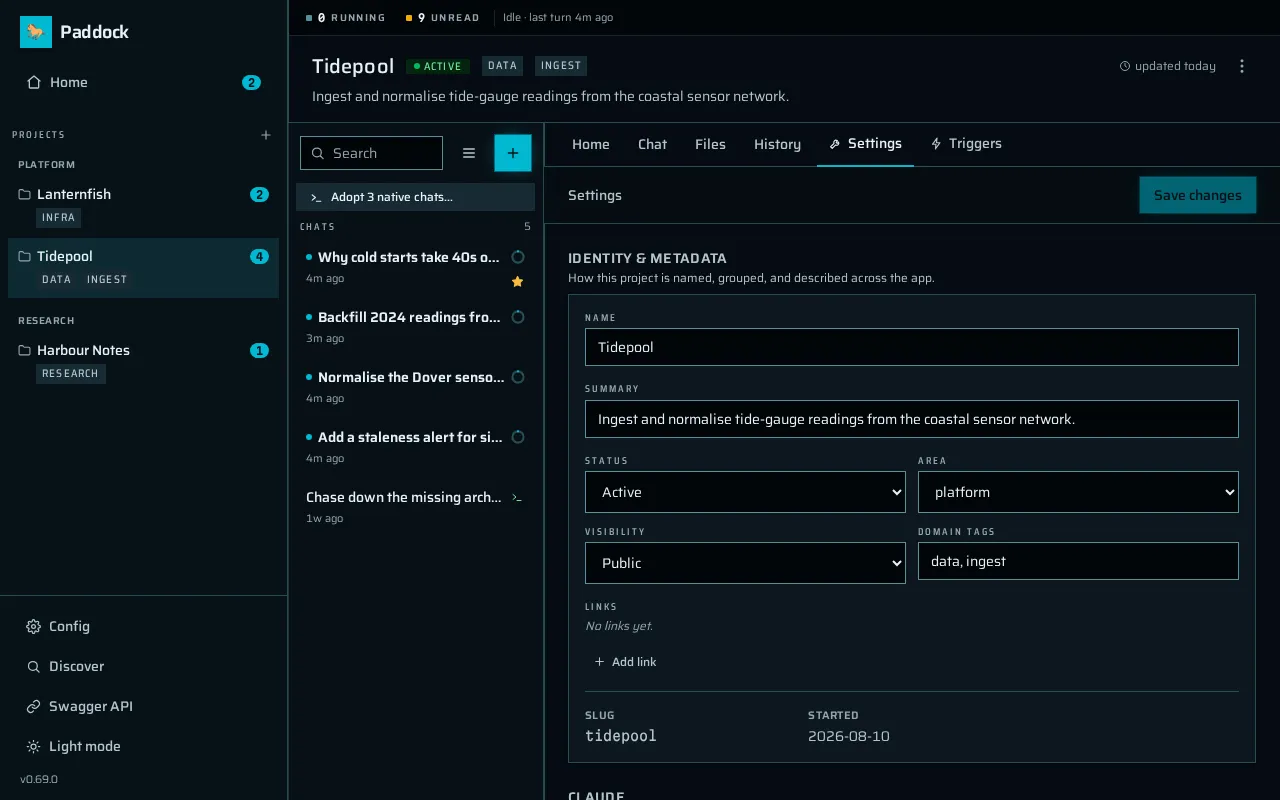
Task: Switch to the Home tab
Action: pyautogui.click(x=591, y=144)
